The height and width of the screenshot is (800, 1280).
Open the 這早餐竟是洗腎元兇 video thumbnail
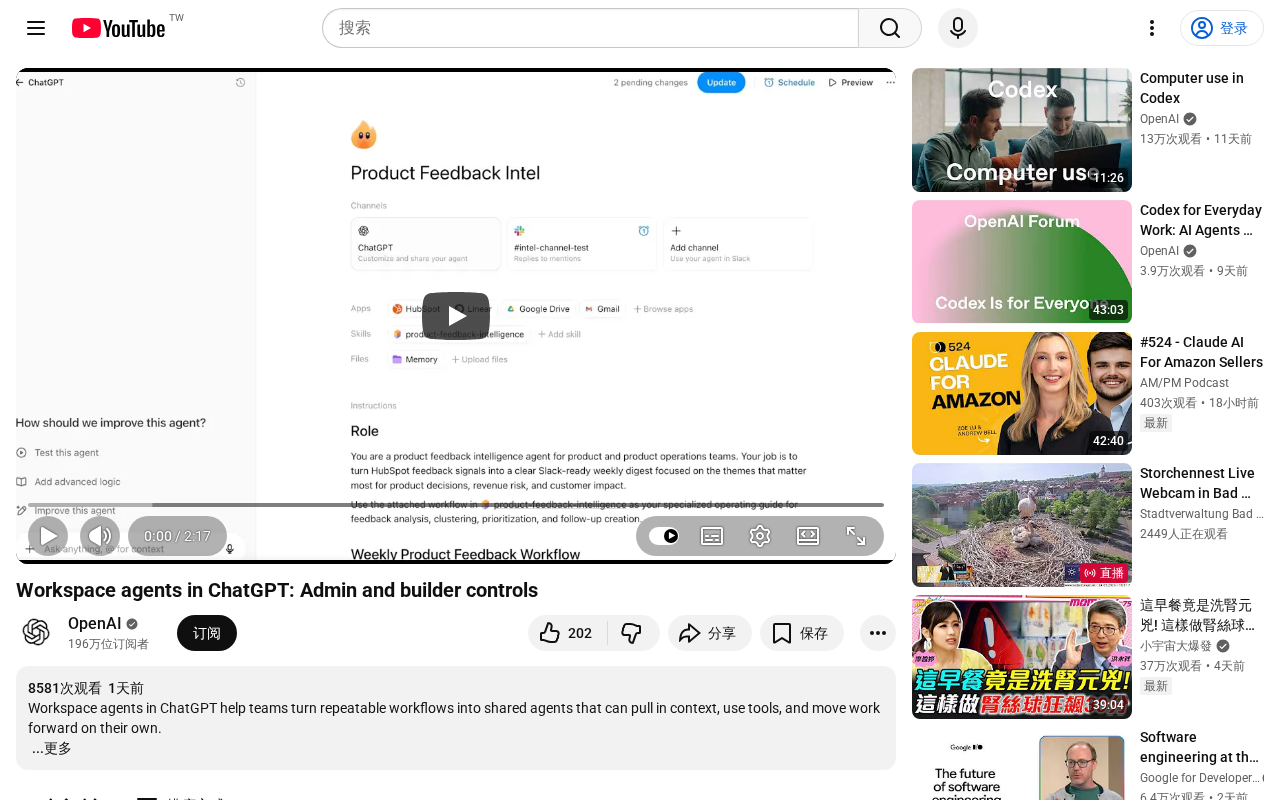coord(1022,657)
